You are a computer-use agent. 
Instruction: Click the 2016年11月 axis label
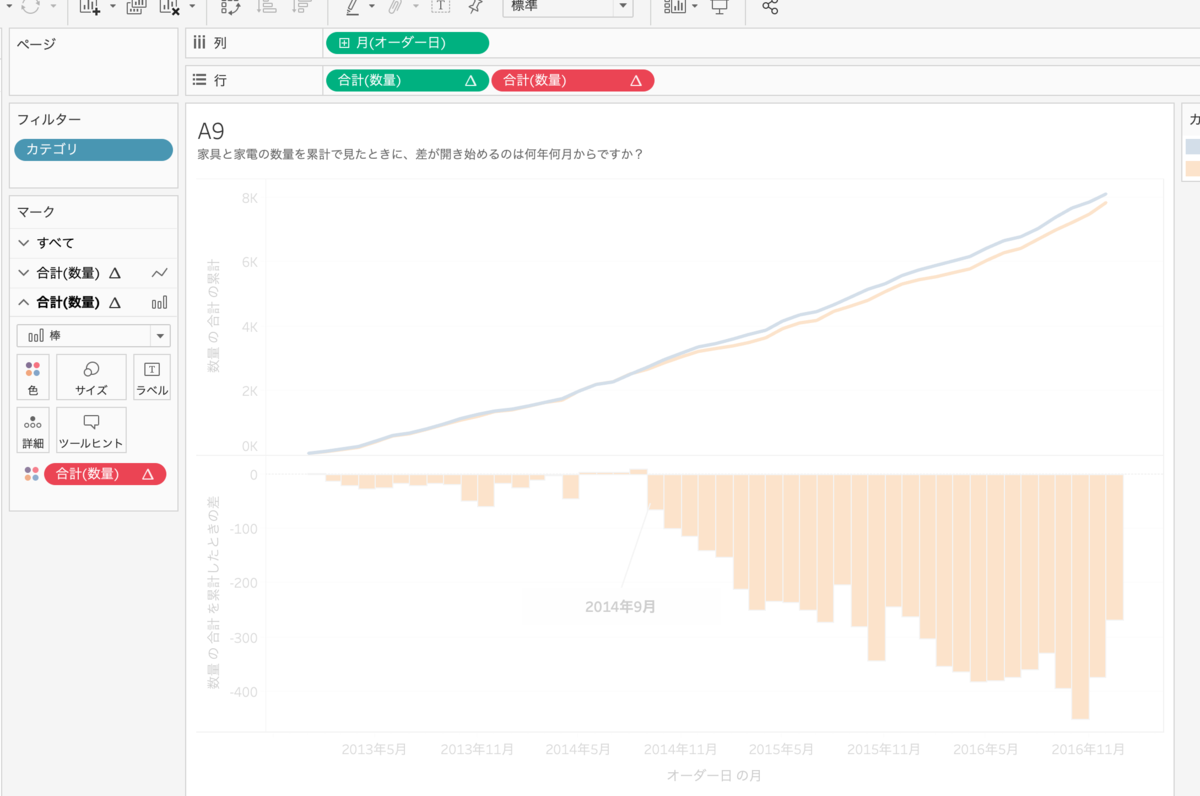coord(1088,748)
